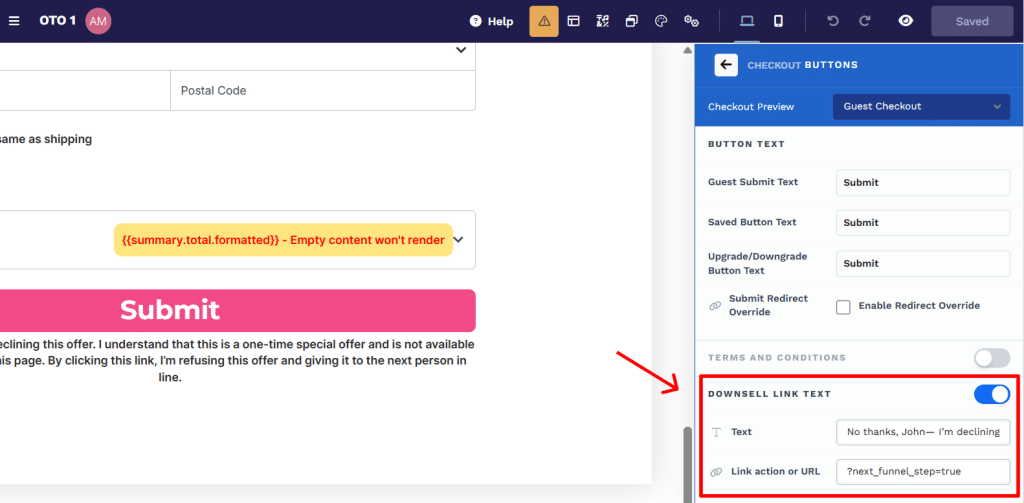Click the vertical scrollbar thumb
Viewport: 1024px width, 503px height.
[x=687, y=464]
